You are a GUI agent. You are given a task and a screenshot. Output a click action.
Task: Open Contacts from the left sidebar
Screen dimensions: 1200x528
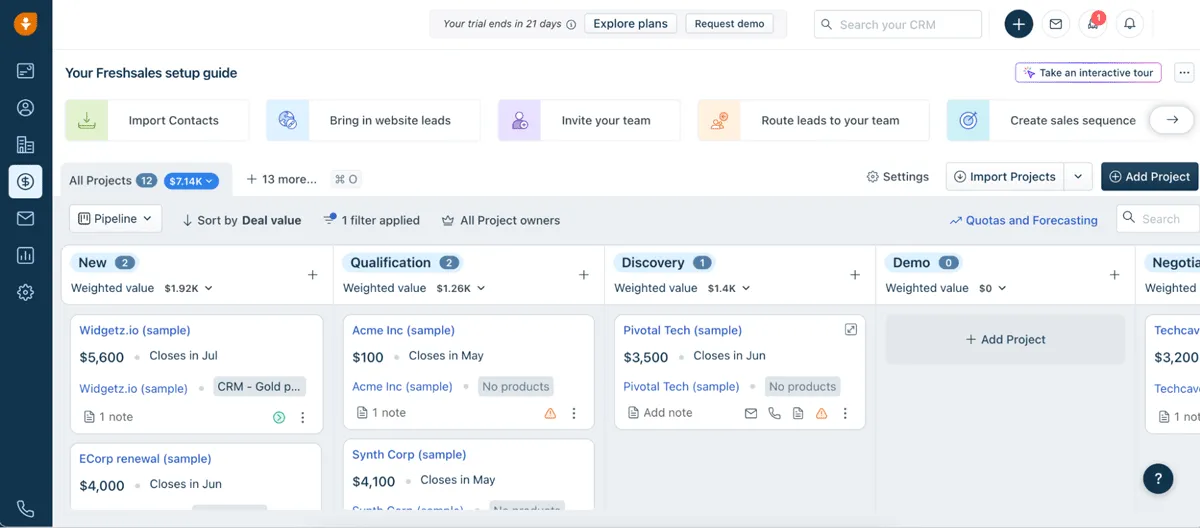[25, 108]
